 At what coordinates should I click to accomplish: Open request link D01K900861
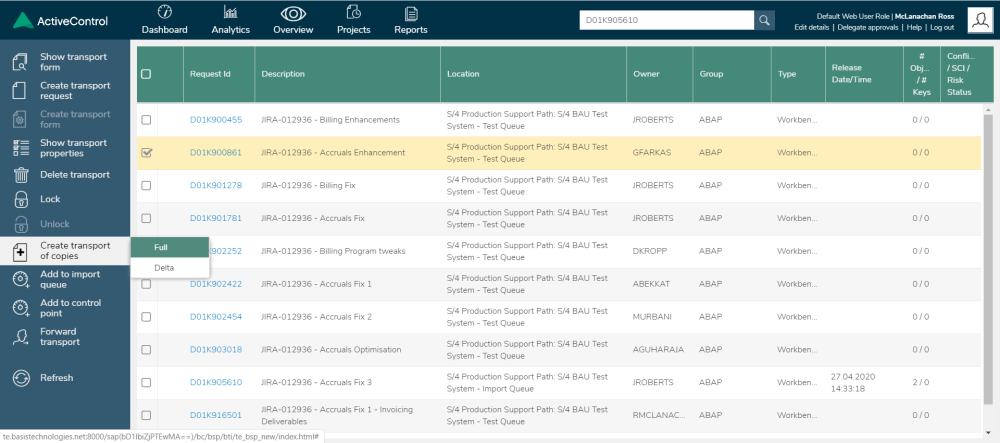click(216, 153)
